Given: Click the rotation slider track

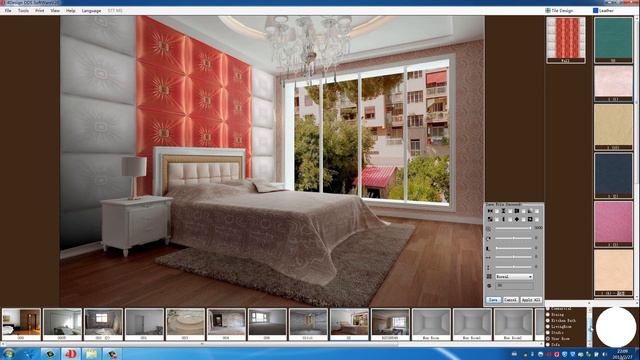Looking at the screenshot, I should pos(513,238).
